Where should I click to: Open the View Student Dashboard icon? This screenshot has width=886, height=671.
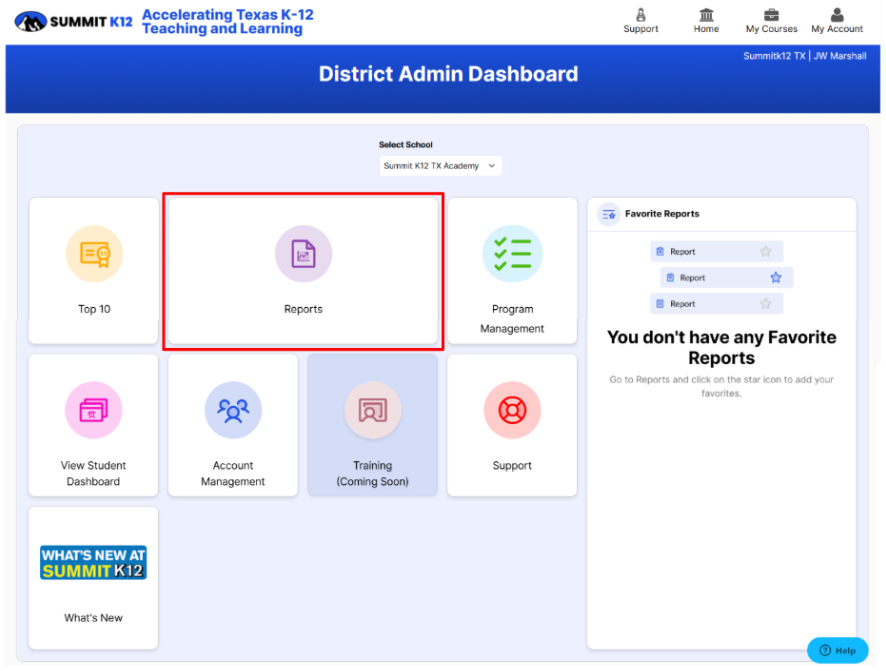pyautogui.click(x=94, y=410)
